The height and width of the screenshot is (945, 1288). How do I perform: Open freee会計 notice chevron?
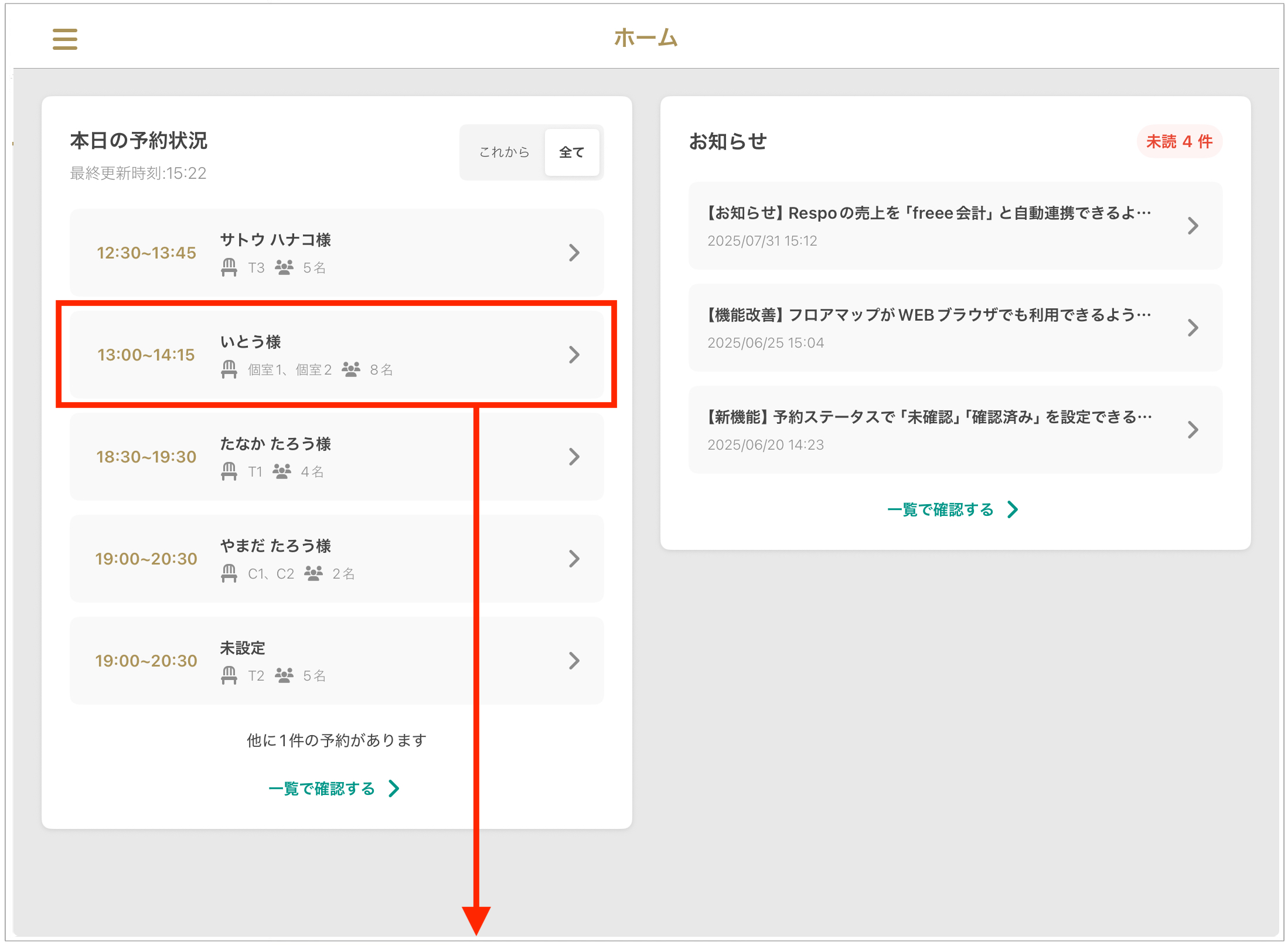(1192, 226)
